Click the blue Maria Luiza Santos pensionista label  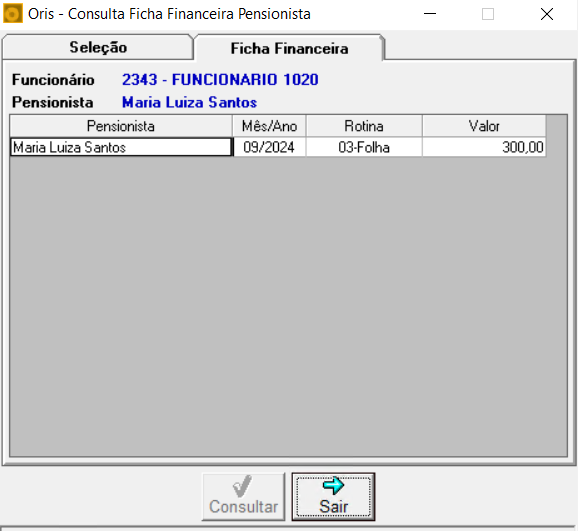[189, 102]
